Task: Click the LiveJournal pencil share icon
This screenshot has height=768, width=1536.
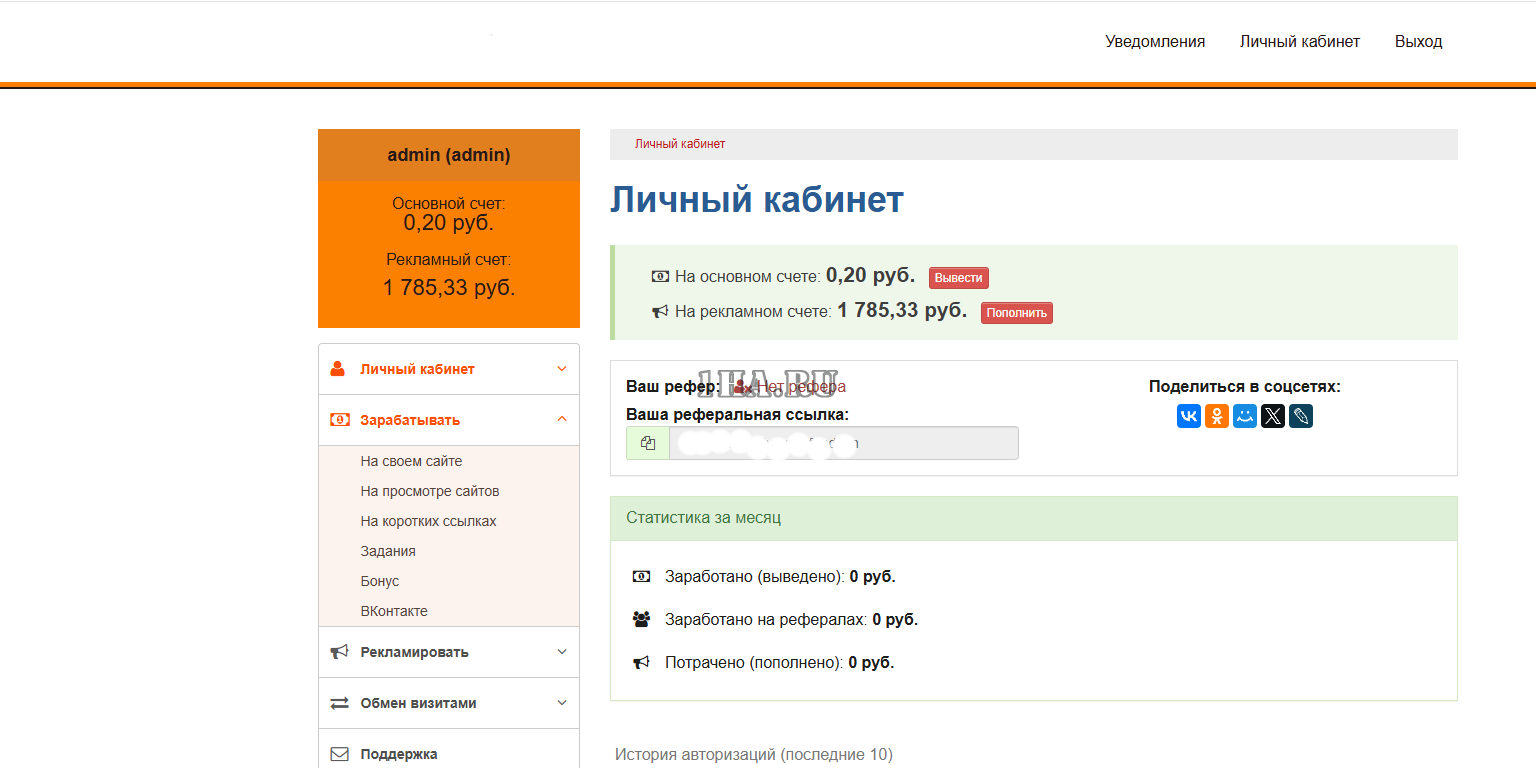Action: coord(1301,416)
